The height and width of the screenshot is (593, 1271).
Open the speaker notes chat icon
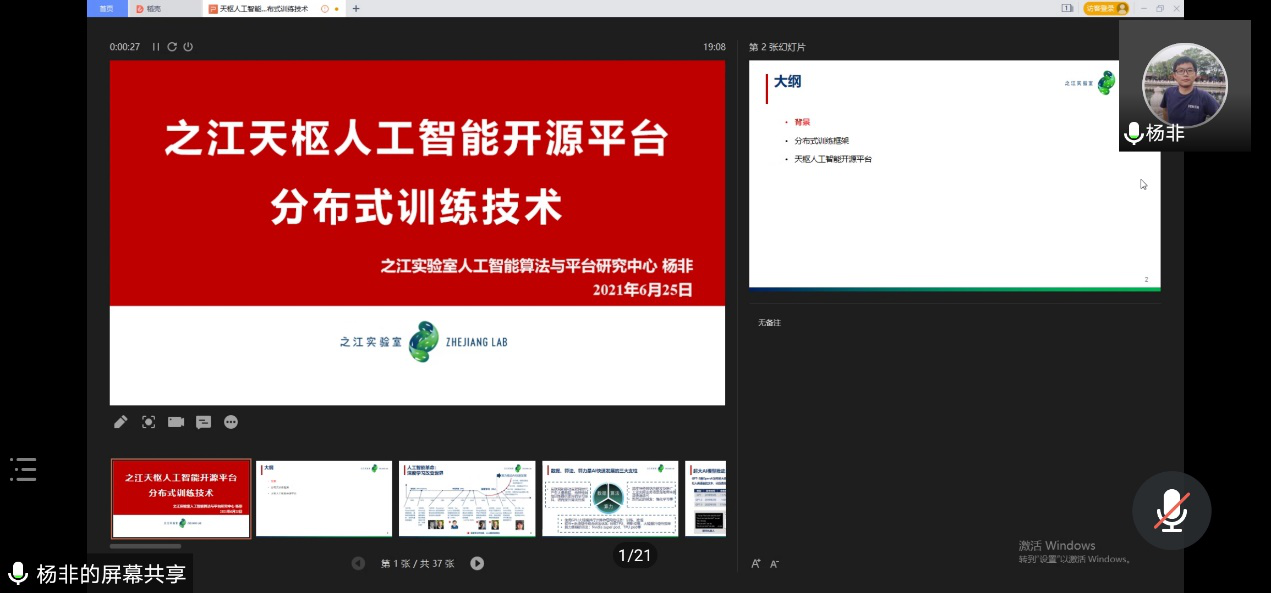pos(203,422)
